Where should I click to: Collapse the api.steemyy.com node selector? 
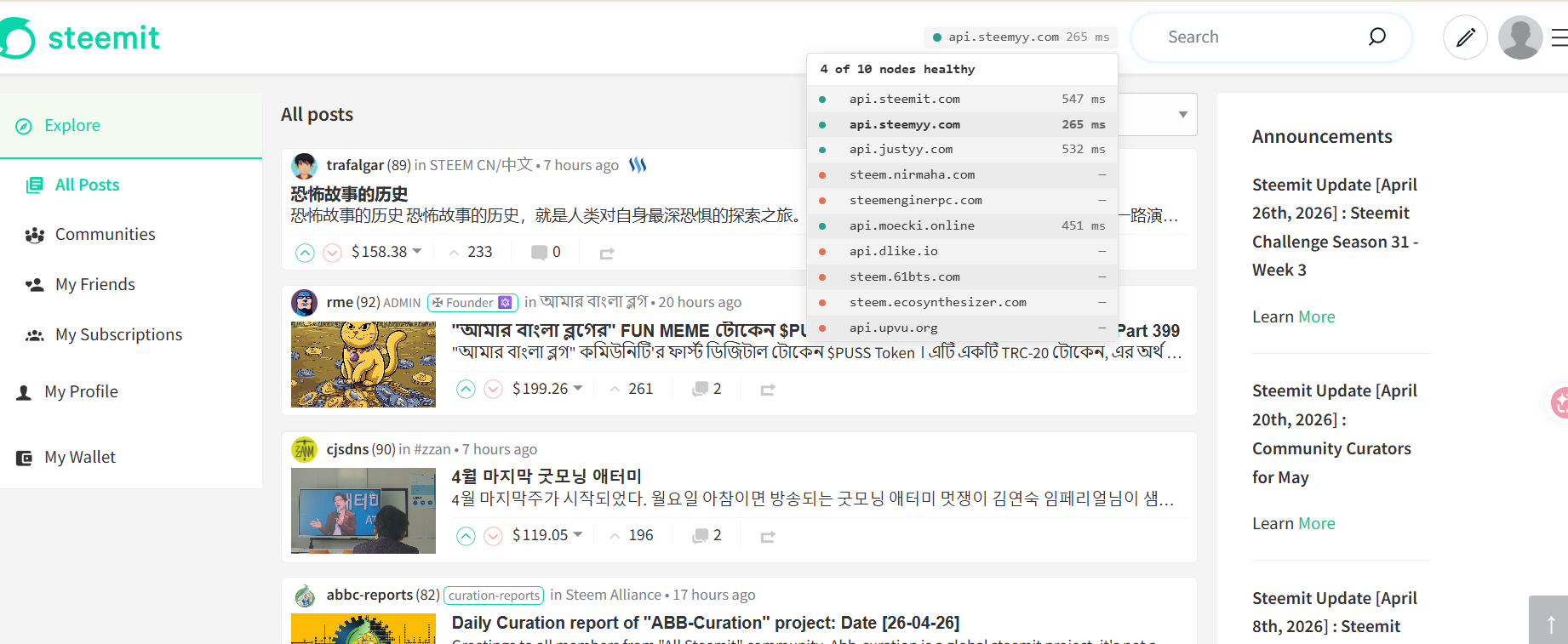coord(1021,37)
